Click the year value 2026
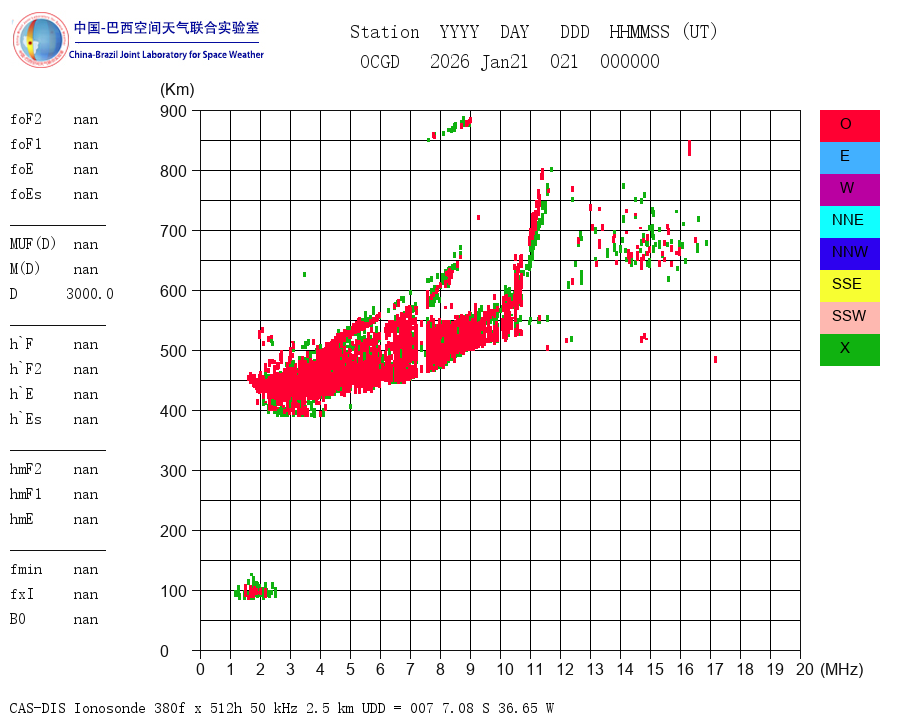This screenshot has width=900, height=720. pos(449,61)
